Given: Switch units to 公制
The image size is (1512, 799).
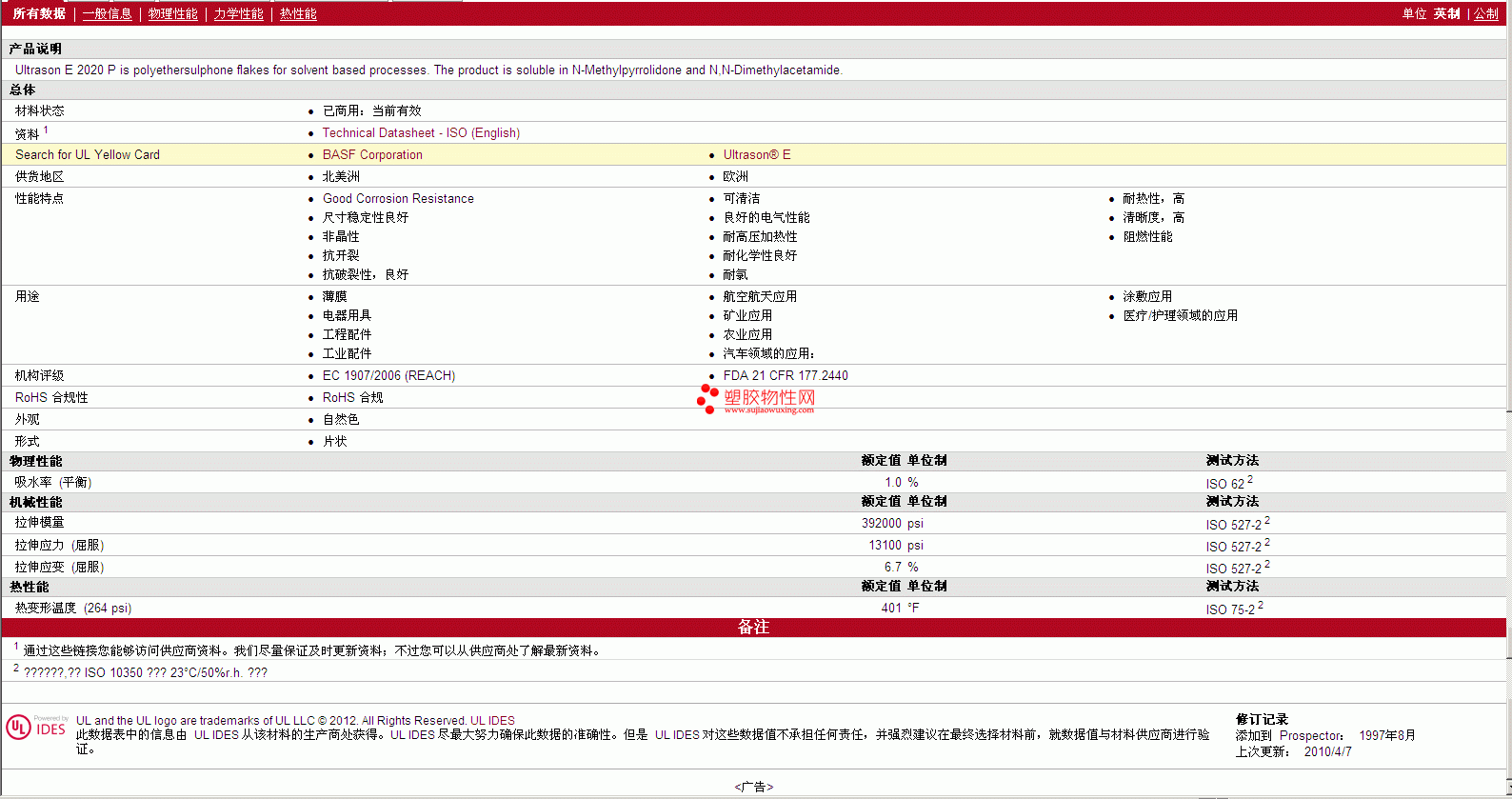Looking at the screenshot, I should point(1486,13).
